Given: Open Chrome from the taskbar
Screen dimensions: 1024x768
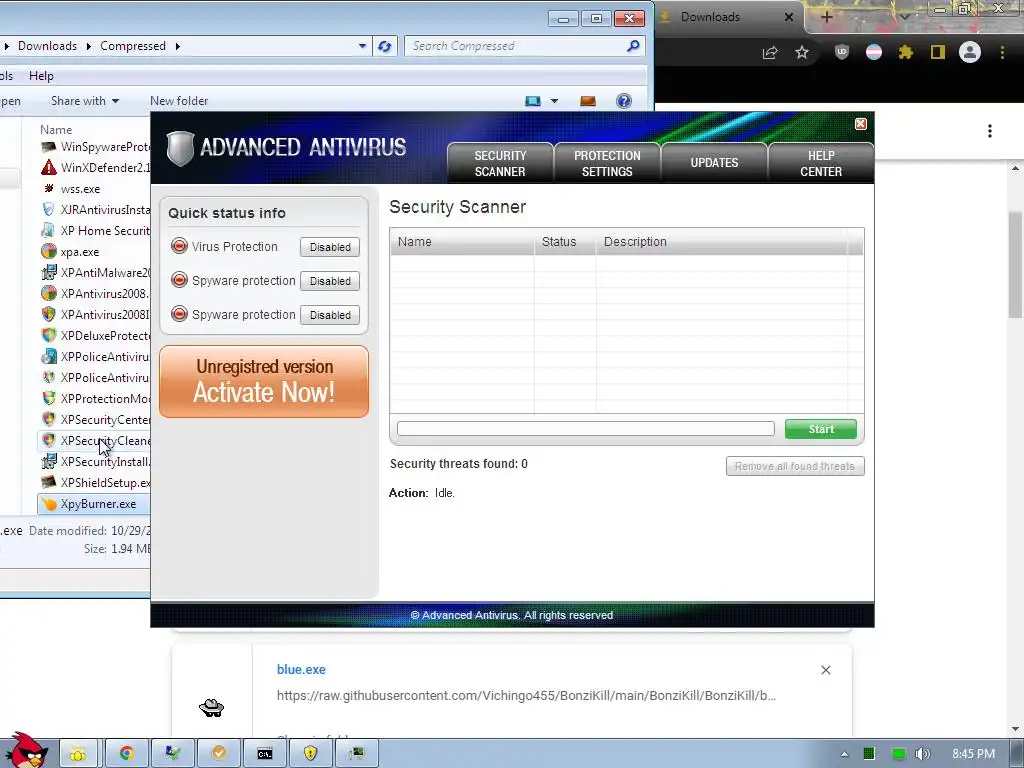Looking at the screenshot, I should pyautogui.click(x=127, y=754).
